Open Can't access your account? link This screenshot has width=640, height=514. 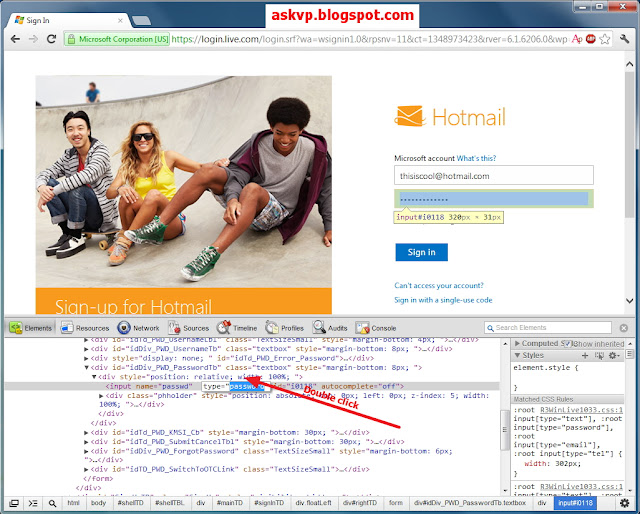click(439, 285)
